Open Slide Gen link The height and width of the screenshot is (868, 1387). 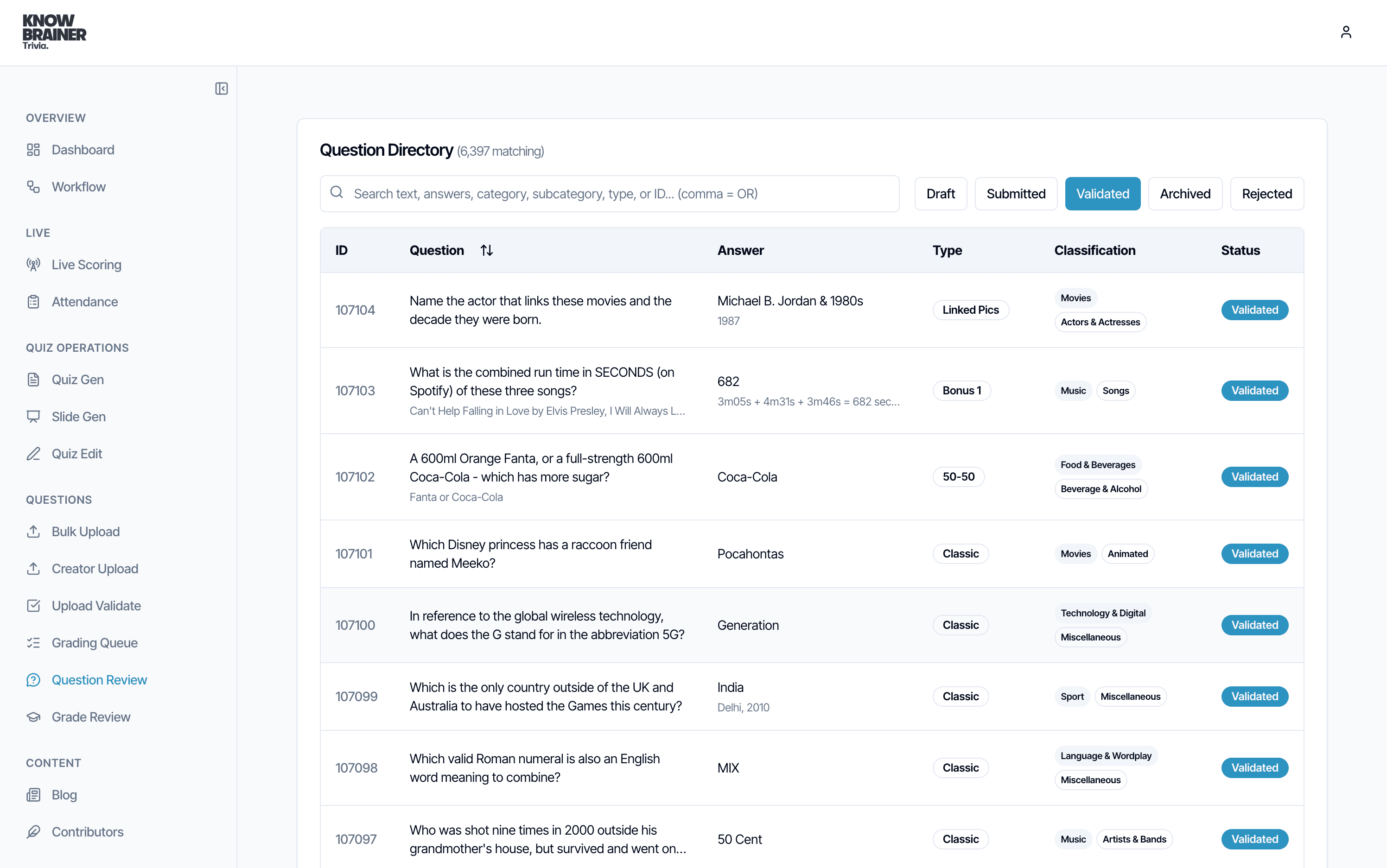79,416
